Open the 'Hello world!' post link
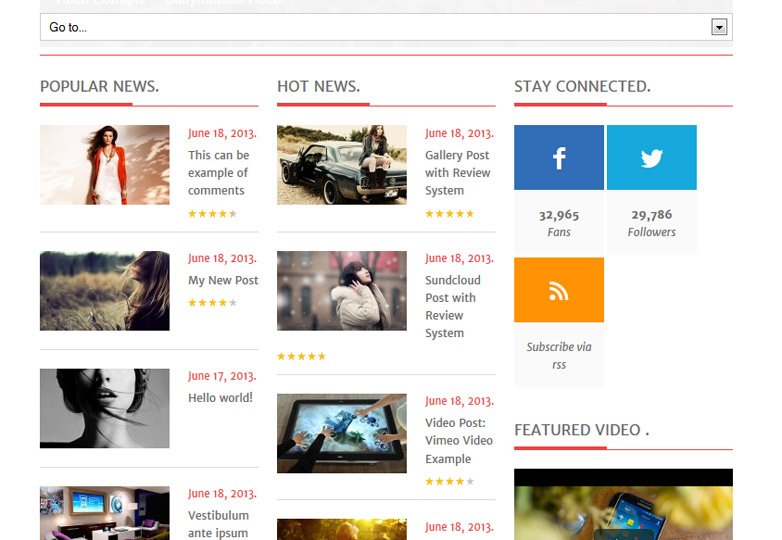This screenshot has width=782, height=540. click(x=220, y=398)
